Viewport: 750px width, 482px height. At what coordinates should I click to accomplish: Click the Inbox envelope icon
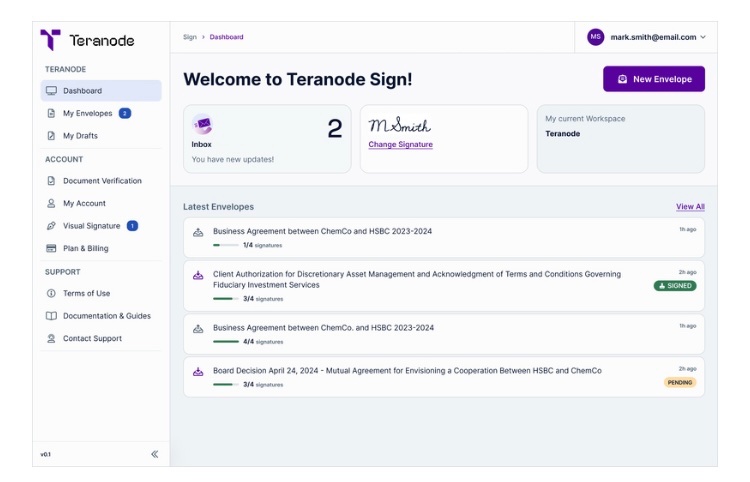(202, 124)
